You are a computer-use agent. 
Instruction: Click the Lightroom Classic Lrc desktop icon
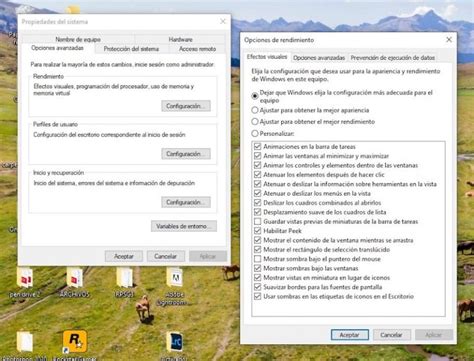pyautogui.click(x=175, y=342)
